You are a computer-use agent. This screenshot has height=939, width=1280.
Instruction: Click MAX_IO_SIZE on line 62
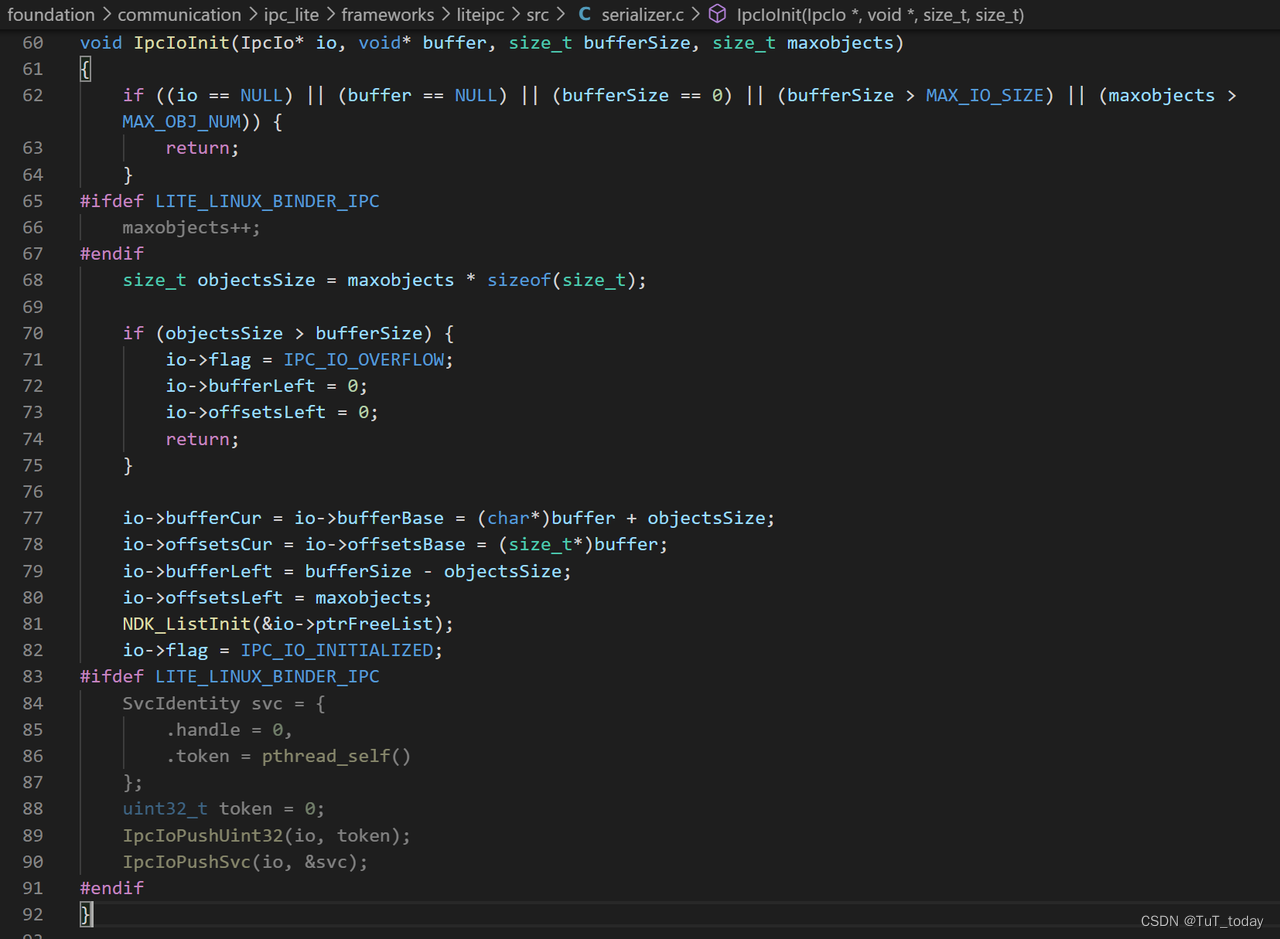point(985,95)
